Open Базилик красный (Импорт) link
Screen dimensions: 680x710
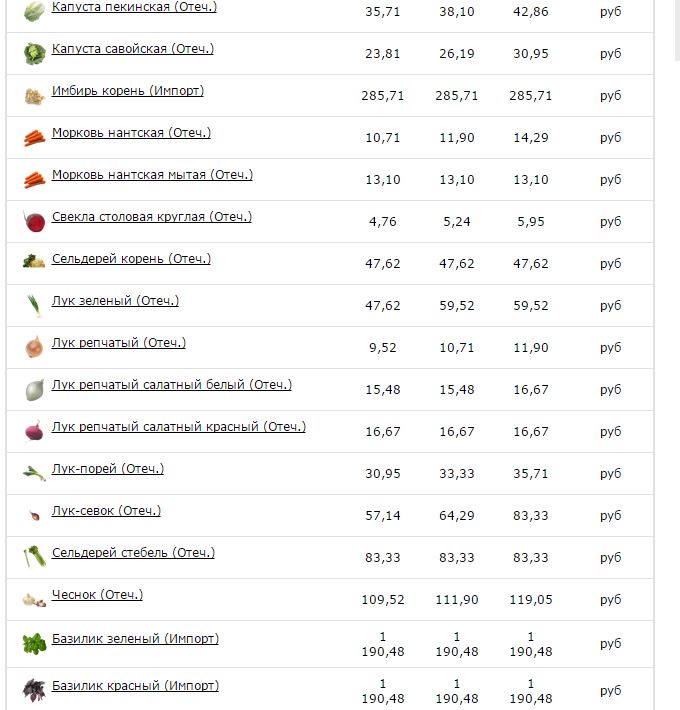click(x=135, y=686)
